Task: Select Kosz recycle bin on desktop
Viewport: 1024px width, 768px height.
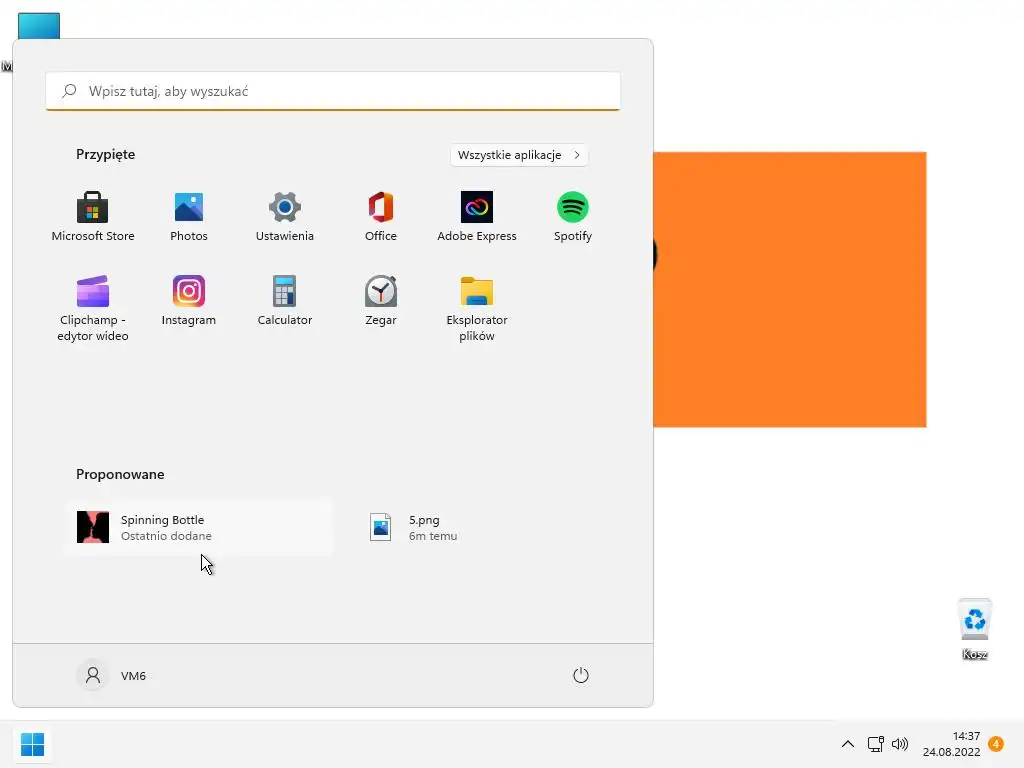Action: [974, 629]
